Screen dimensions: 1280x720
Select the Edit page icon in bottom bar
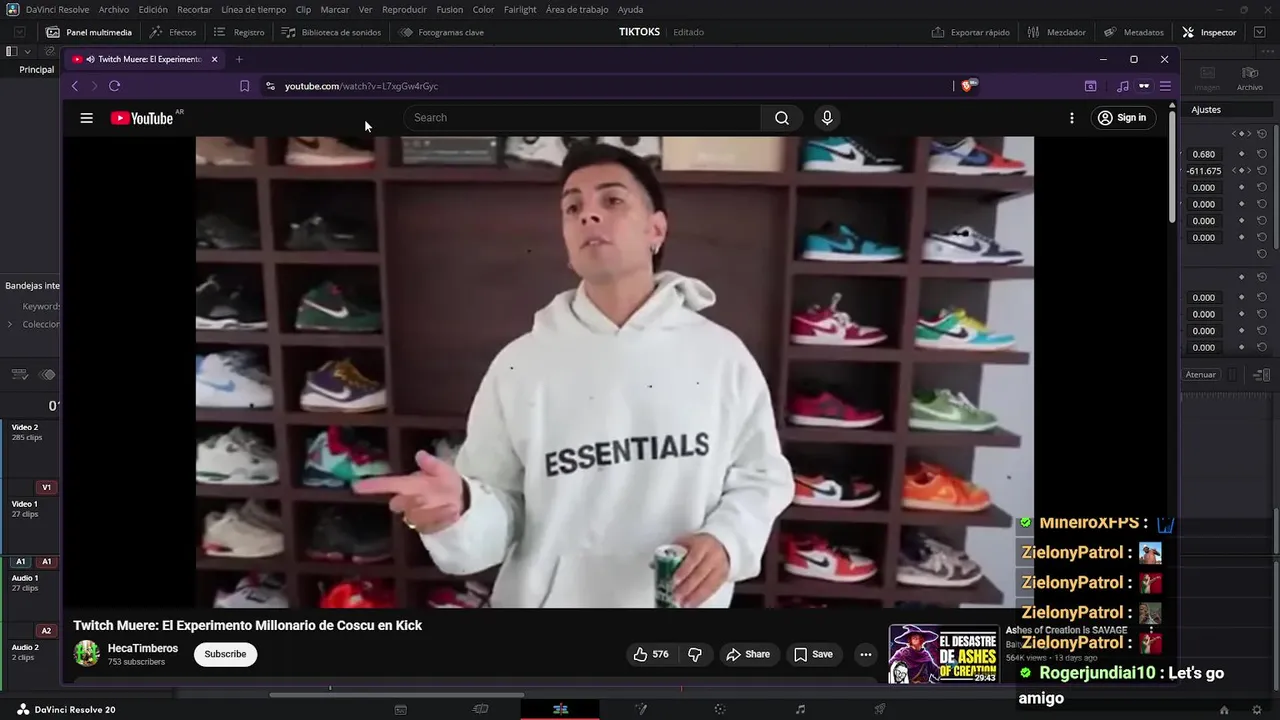tap(560, 709)
